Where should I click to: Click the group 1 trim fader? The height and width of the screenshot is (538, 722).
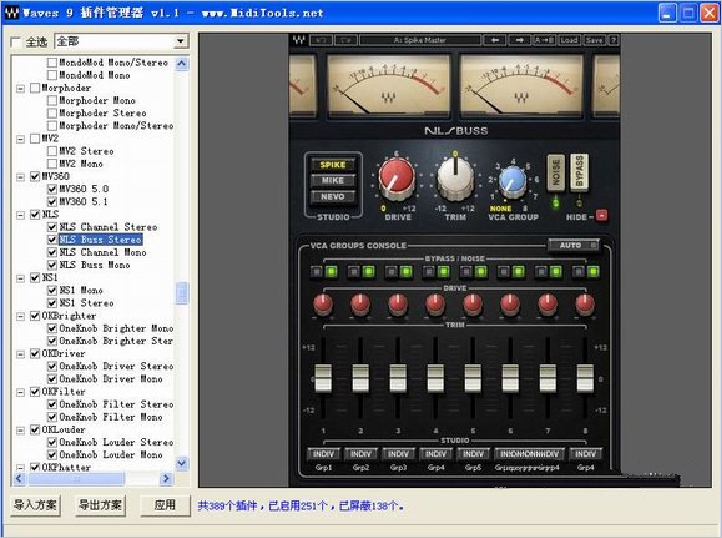323,378
